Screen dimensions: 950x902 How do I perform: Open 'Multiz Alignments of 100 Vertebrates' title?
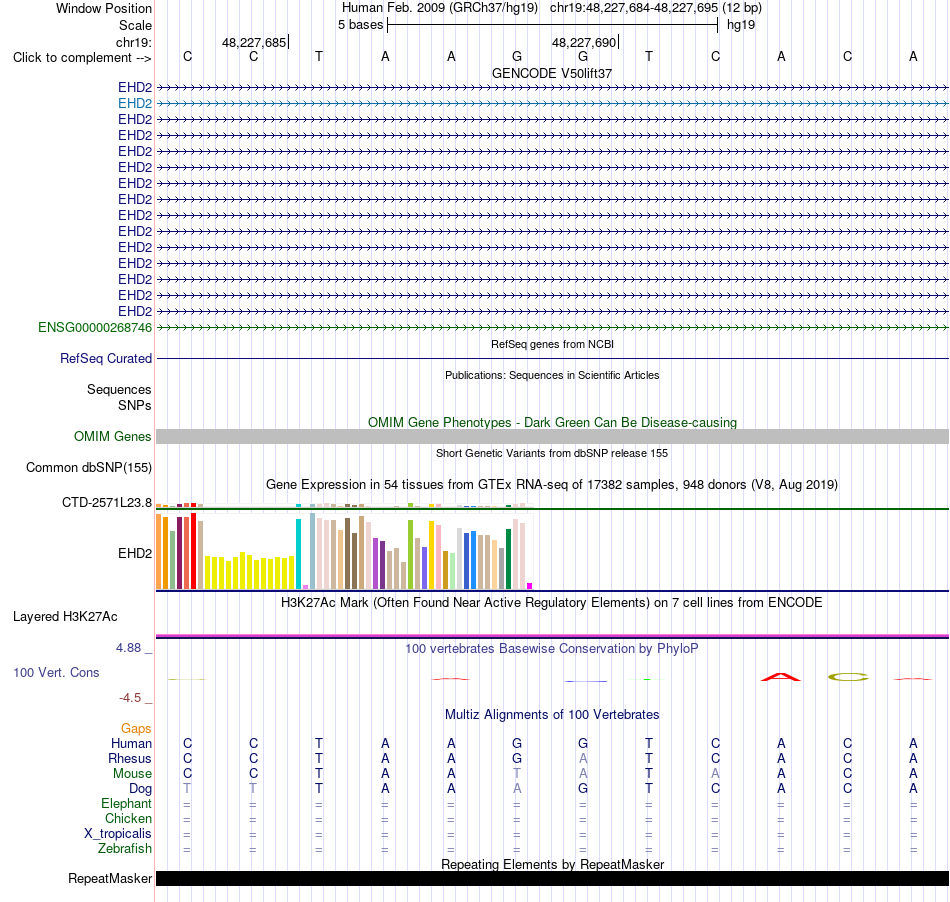coord(552,715)
